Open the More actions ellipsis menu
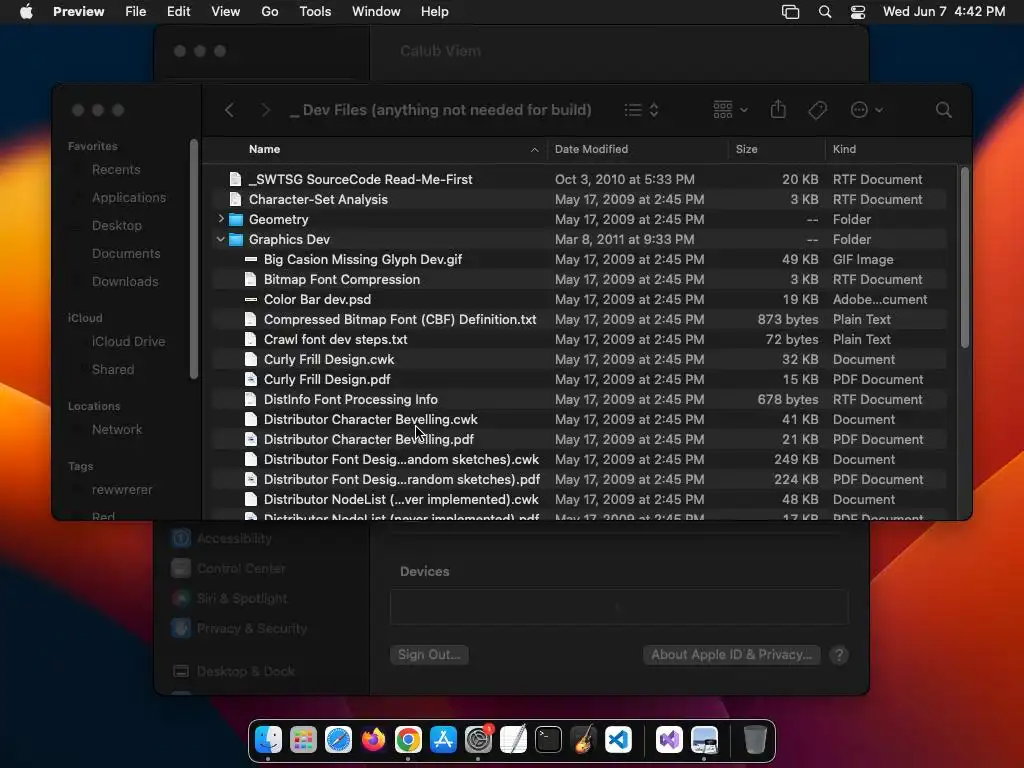1024x768 pixels. pos(867,110)
